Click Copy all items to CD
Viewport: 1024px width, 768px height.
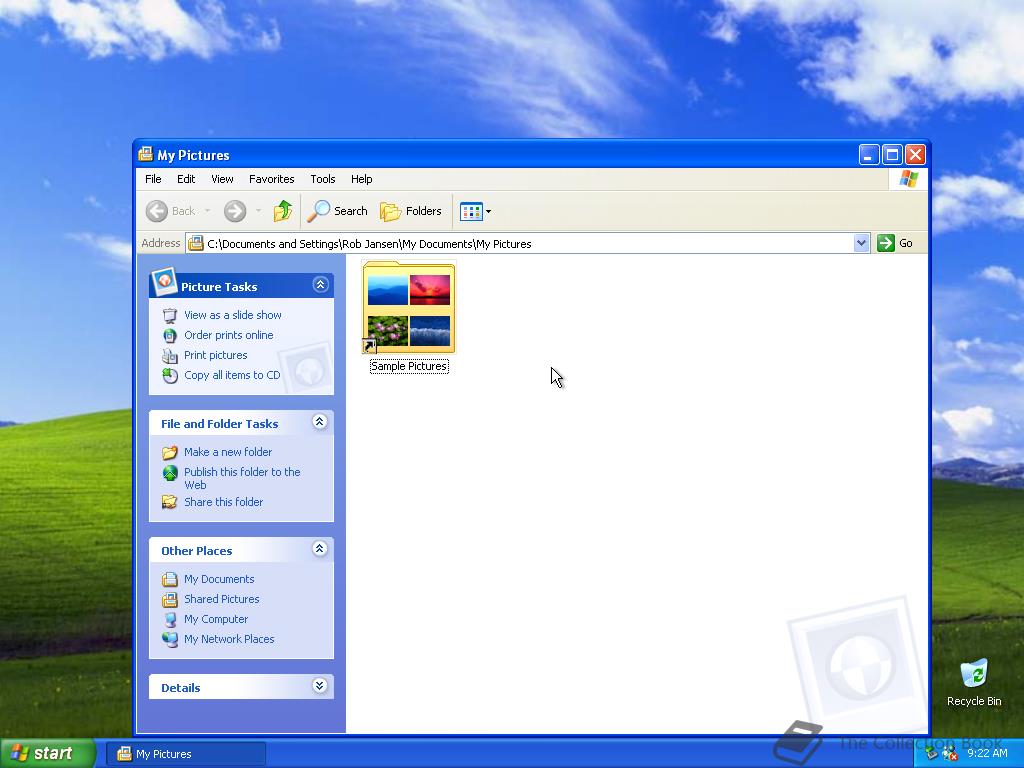tap(232, 375)
